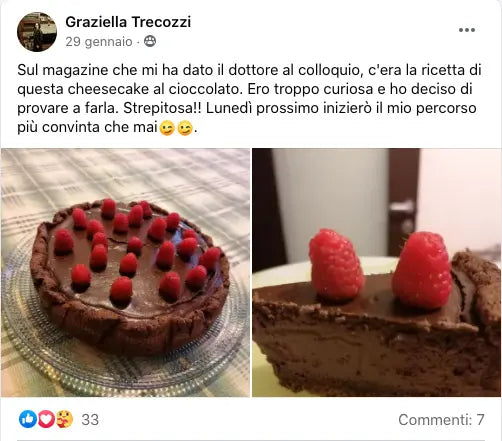Click the word Strepitosa in post text
Image resolution: width=502 pixels, height=441 pixels.
click(x=162, y=108)
